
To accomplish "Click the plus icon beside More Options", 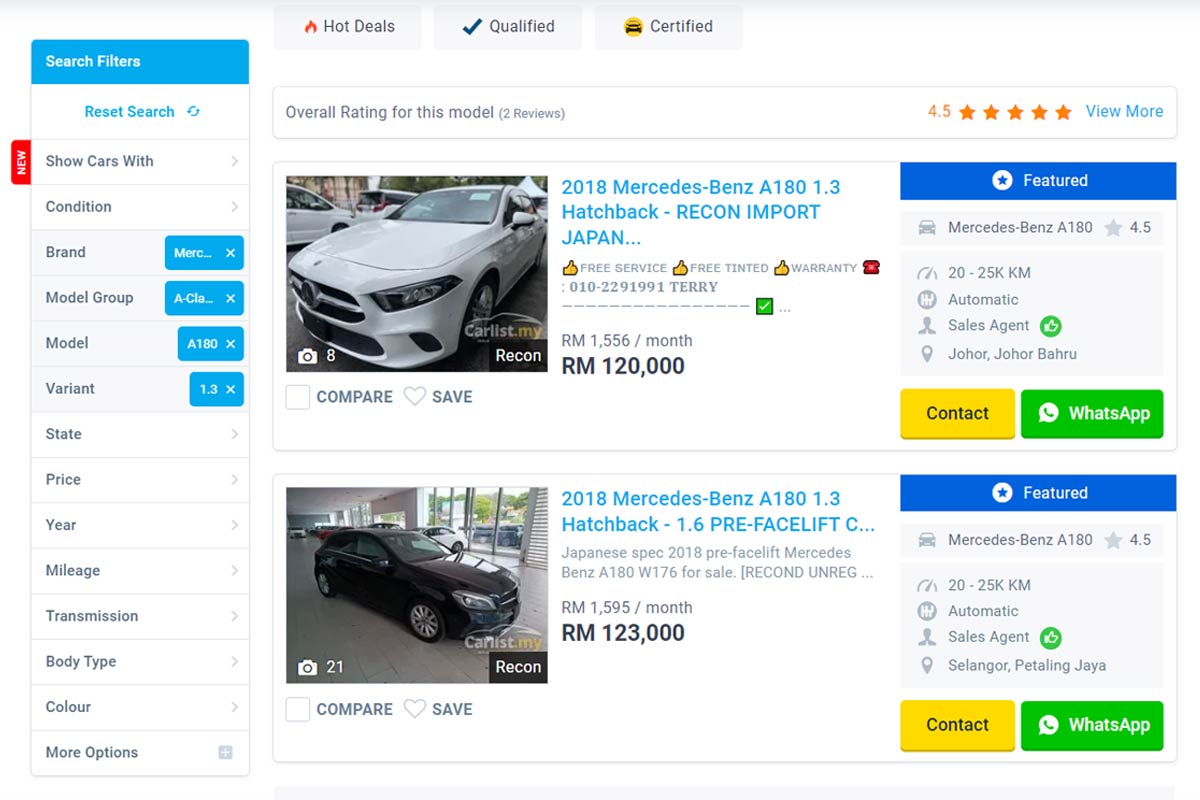I will click(x=225, y=753).
